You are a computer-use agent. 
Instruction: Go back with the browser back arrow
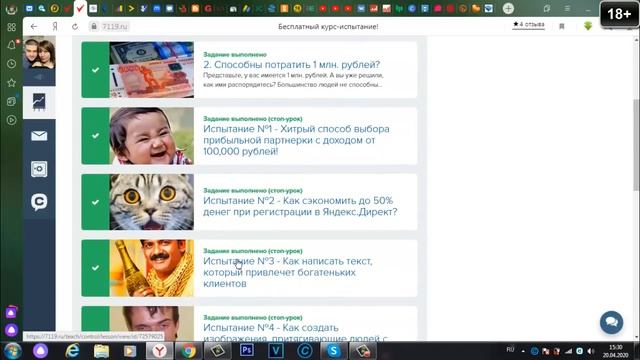(34, 27)
